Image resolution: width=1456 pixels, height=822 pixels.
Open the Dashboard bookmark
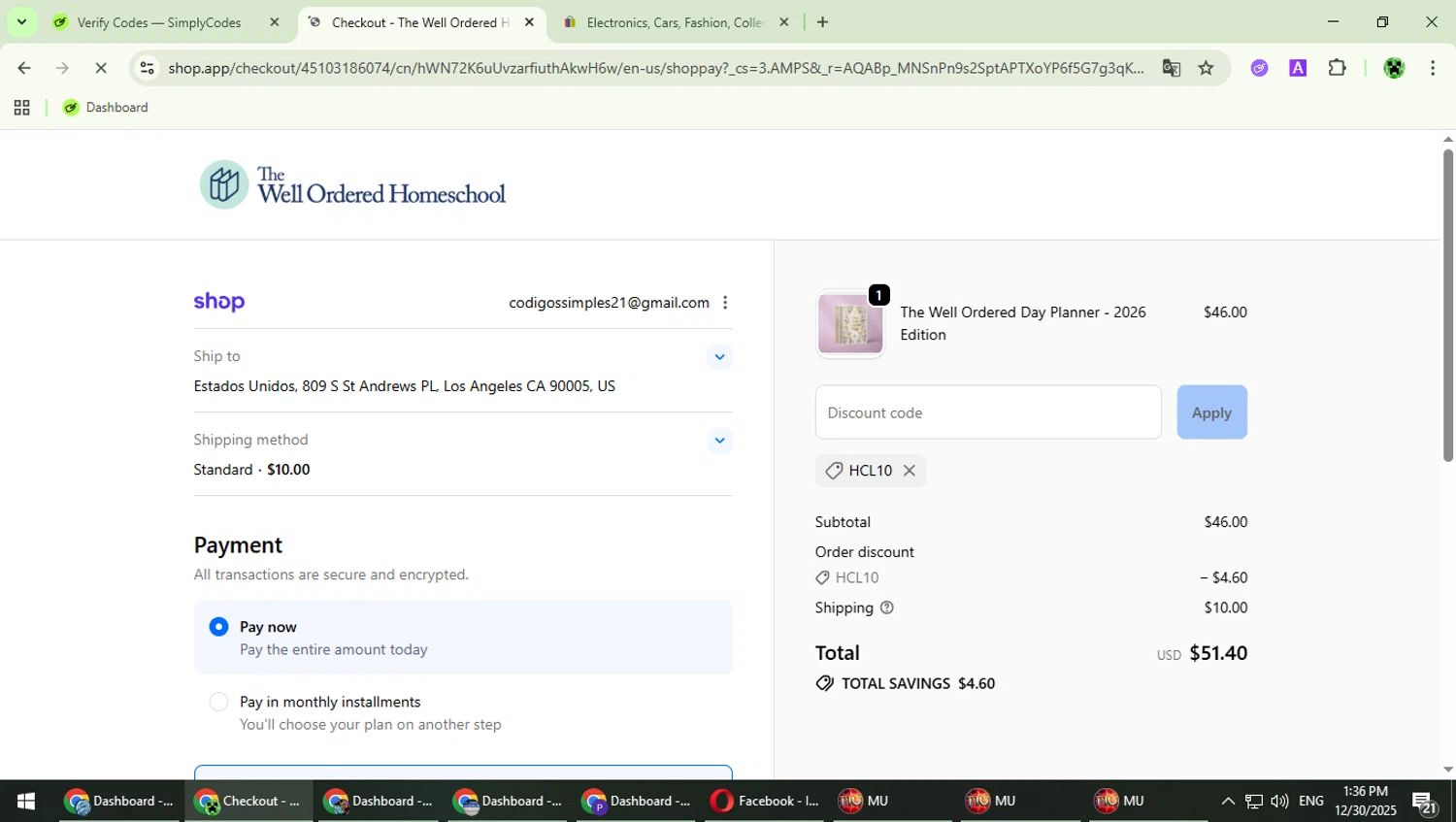coord(105,108)
